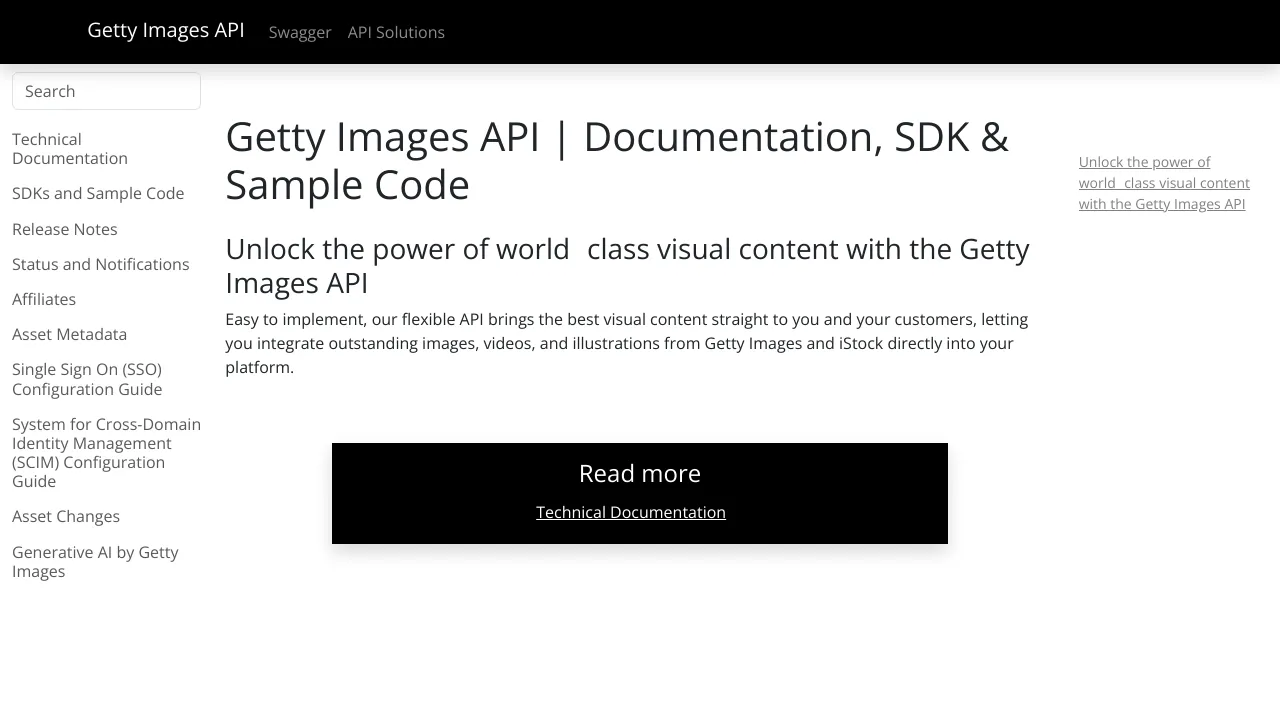Click the Technical Documentation link under Read more

click(631, 512)
